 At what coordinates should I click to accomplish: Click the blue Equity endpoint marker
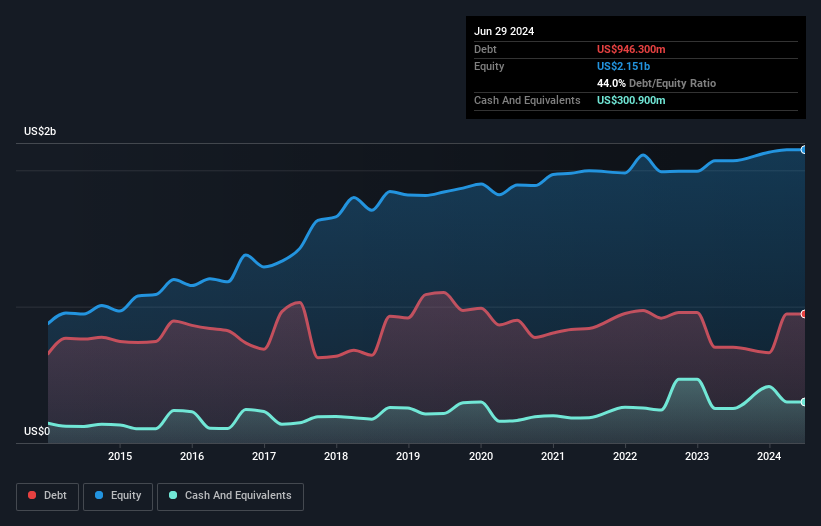click(804, 150)
